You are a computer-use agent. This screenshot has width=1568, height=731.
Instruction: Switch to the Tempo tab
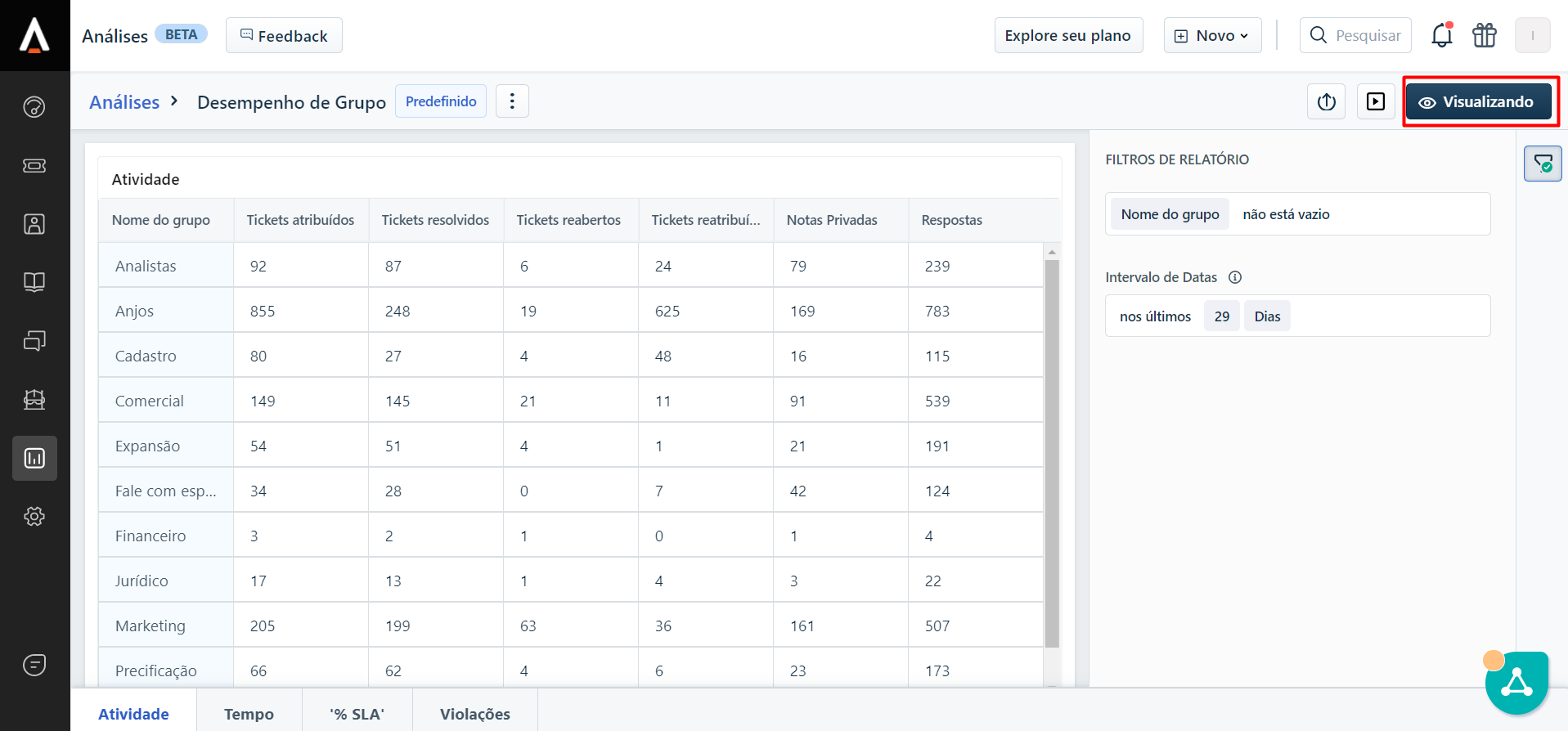click(249, 714)
